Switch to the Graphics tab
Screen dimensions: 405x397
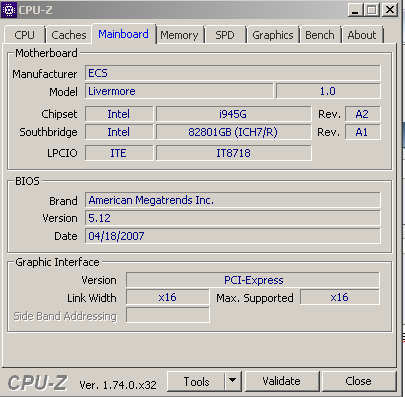[273, 35]
